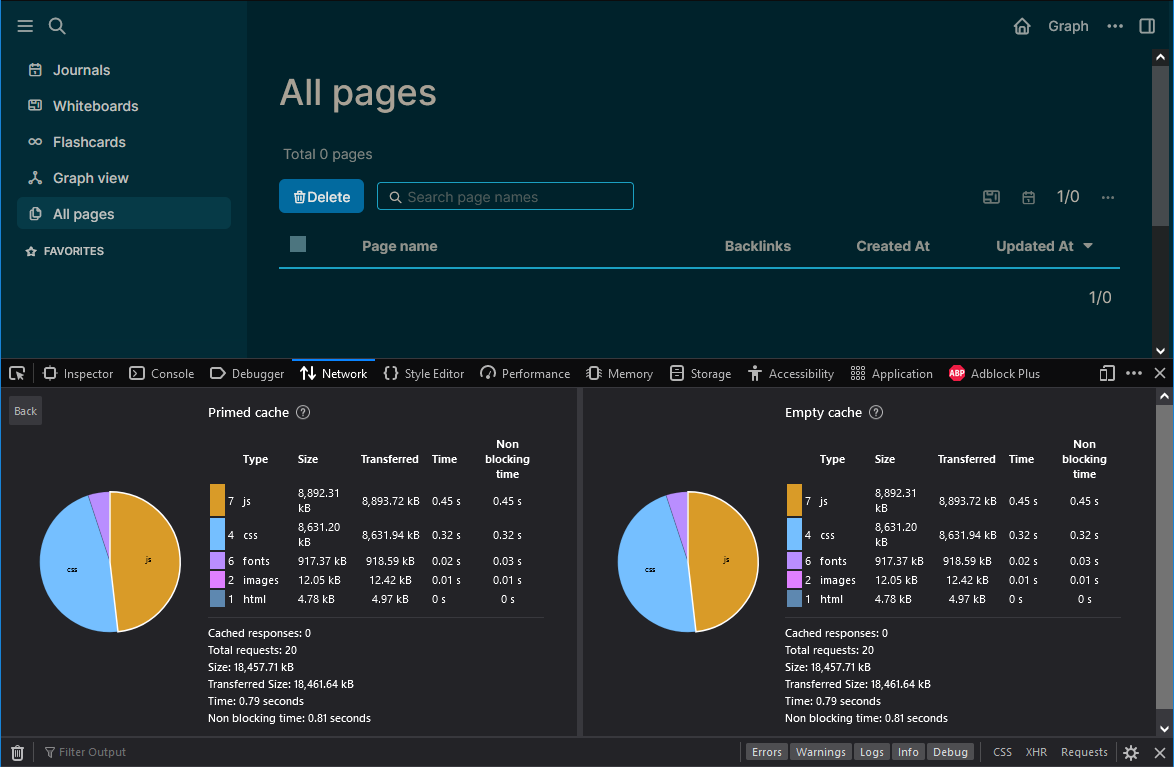Open the right sidebar with its toggle icon
The image size is (1174, 767).
[1147, 26]
